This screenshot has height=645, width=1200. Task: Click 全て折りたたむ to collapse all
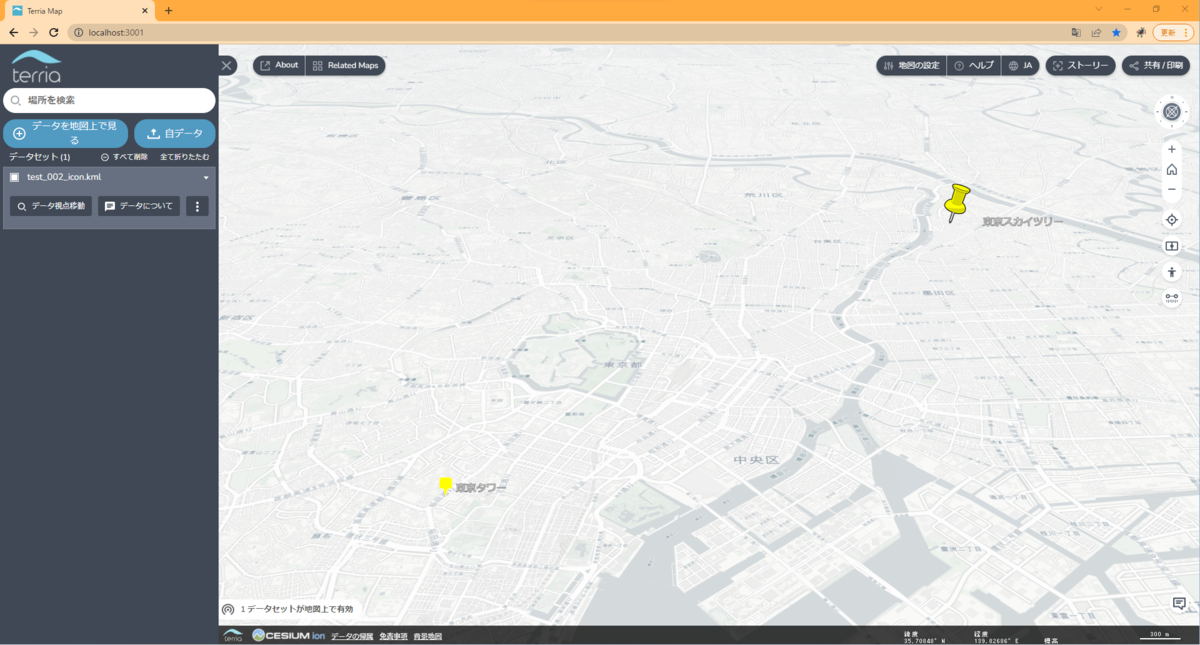coord(185,157)
